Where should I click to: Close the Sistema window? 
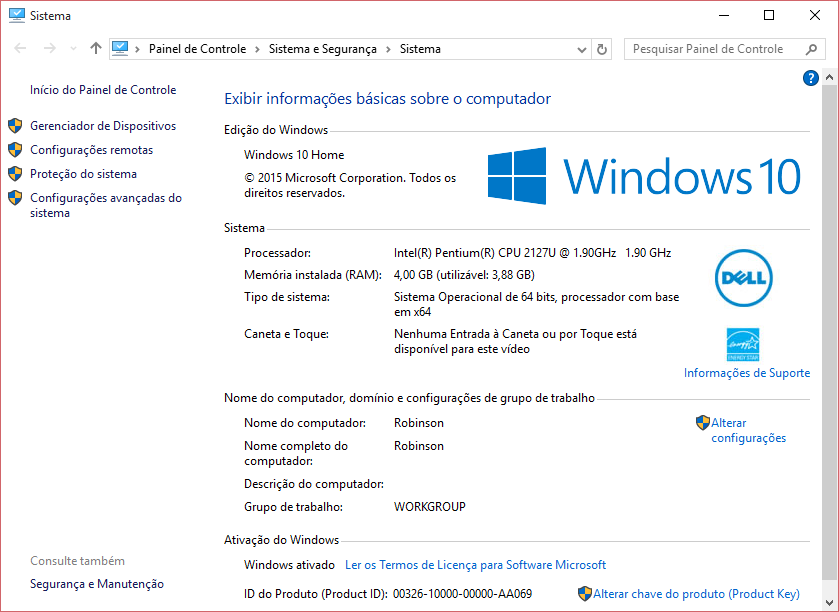(815, 16)
